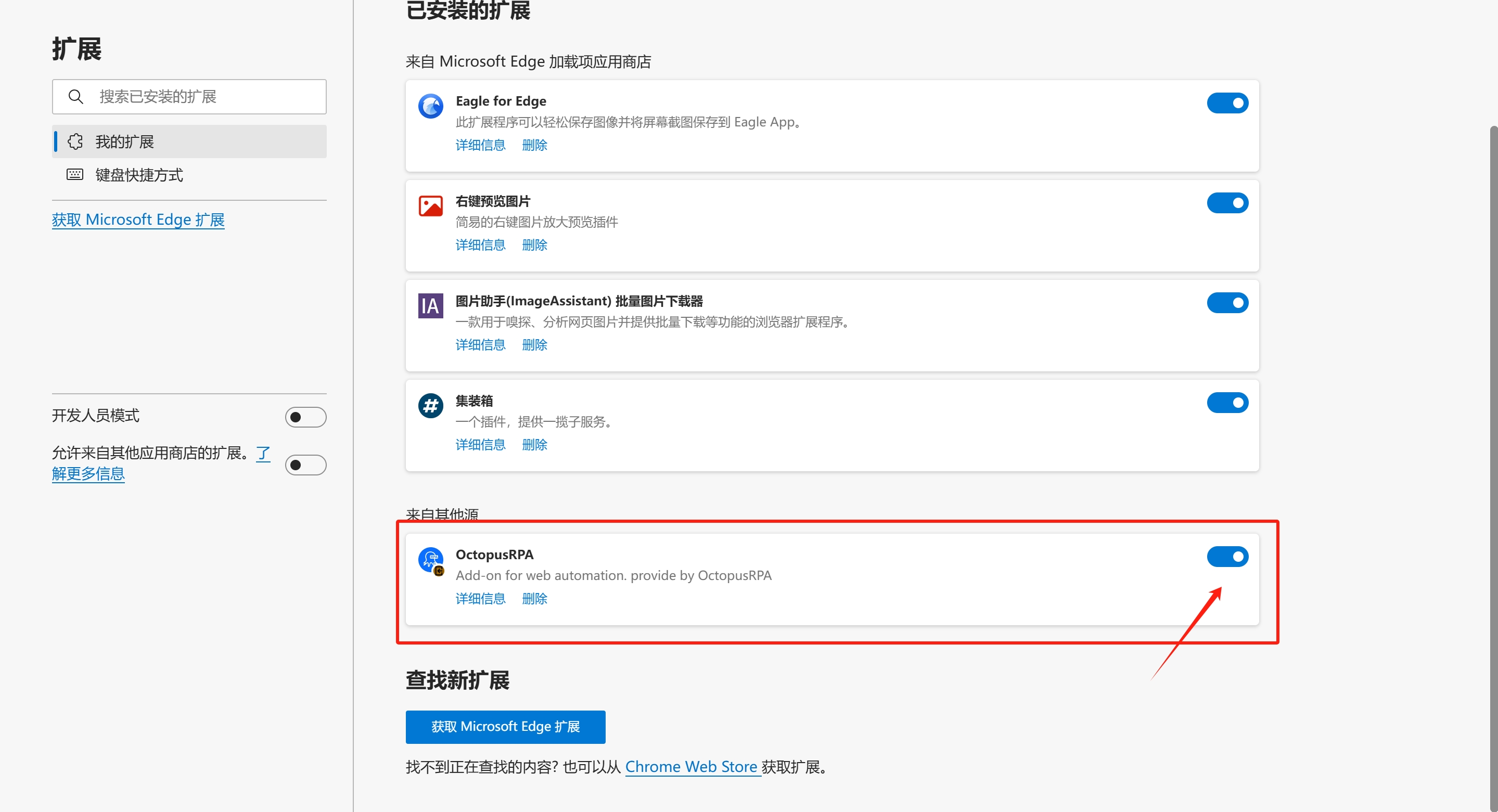Click 删除 under 集装箱
The height and width of the screenshot is (812, 1498).
pyautogui.click(x=534, y=444)
